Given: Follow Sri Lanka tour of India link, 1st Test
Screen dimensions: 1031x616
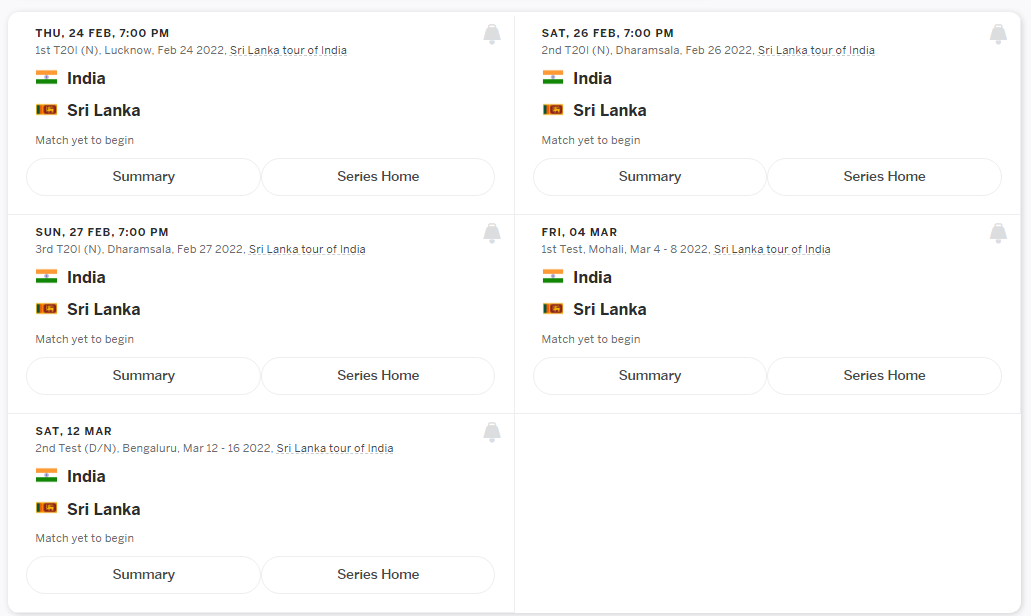Looking at the screenshot, I should [772, 249].
